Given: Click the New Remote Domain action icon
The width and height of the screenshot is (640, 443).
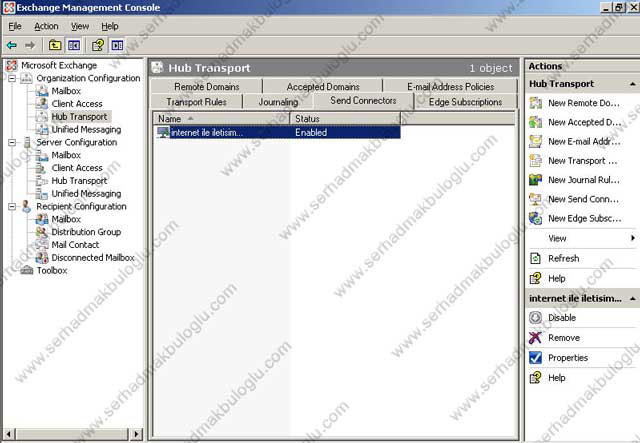Looking at the screenshot, I should (x=536, y=103).
